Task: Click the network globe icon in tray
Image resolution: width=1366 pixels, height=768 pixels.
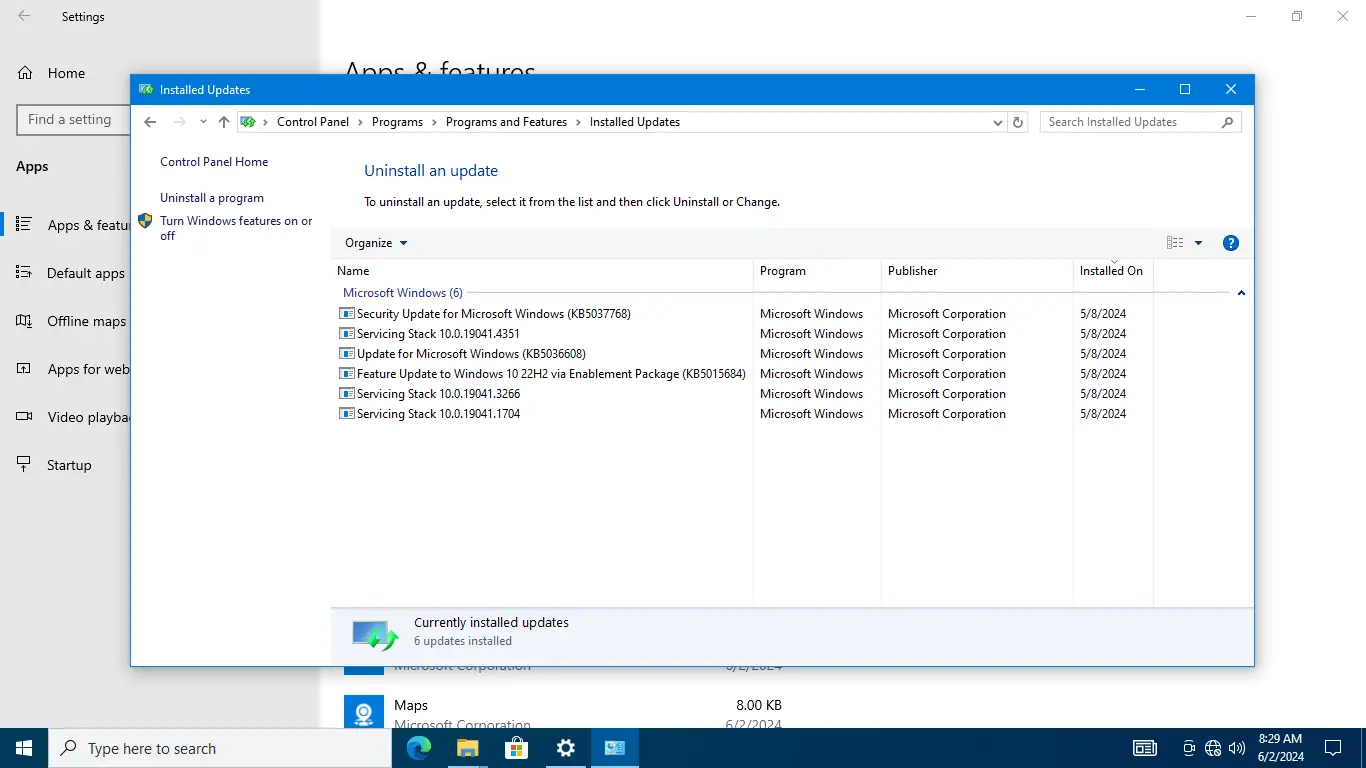Action: click(x=1213, y=748)
